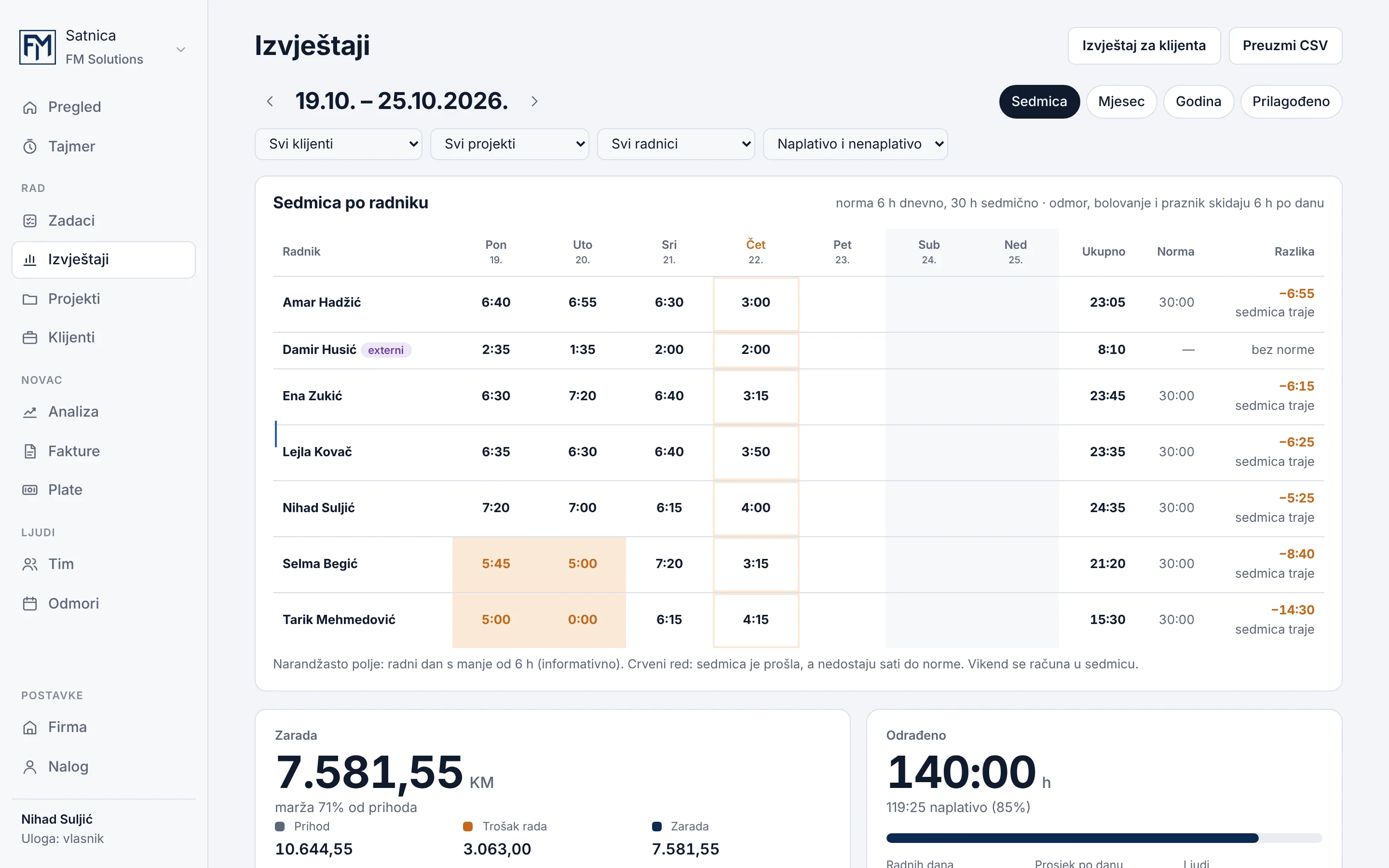
Task: Open the Svi radnici dropdown
Action: pos(676,144)
